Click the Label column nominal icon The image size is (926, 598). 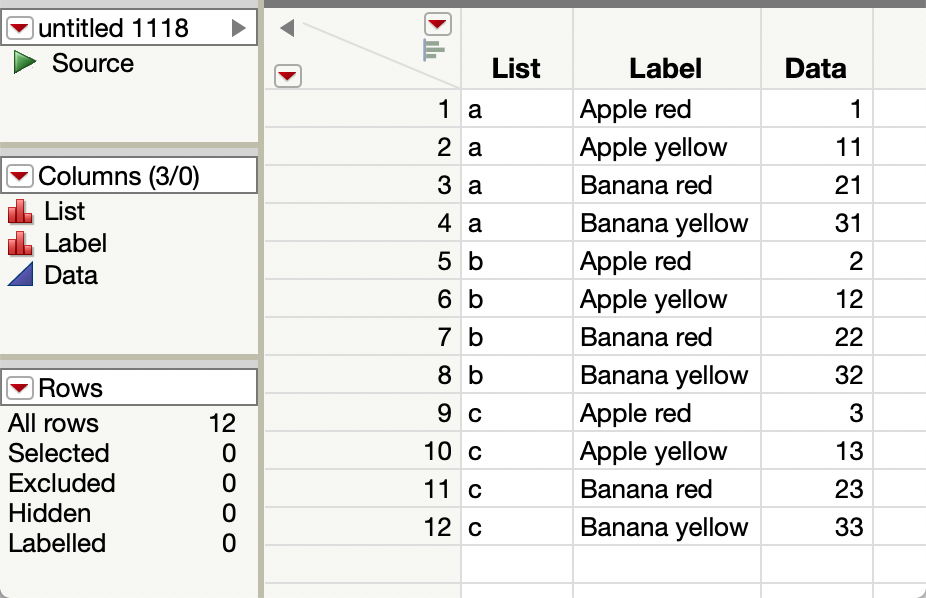point(21,244)
